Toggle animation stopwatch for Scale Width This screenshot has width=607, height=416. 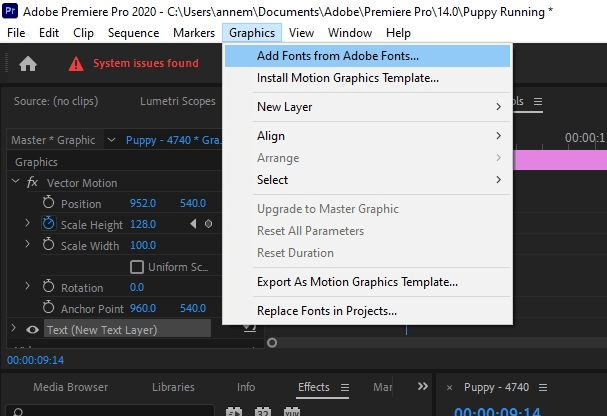[x=48, y=244]
